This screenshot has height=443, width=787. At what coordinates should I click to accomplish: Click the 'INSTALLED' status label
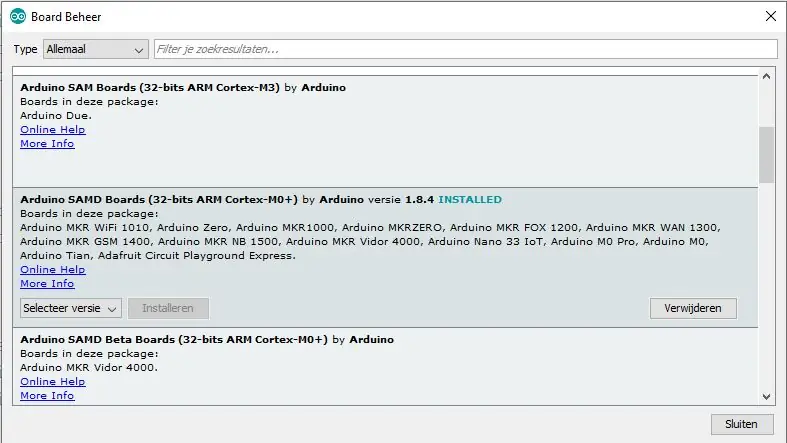[470, 199]
